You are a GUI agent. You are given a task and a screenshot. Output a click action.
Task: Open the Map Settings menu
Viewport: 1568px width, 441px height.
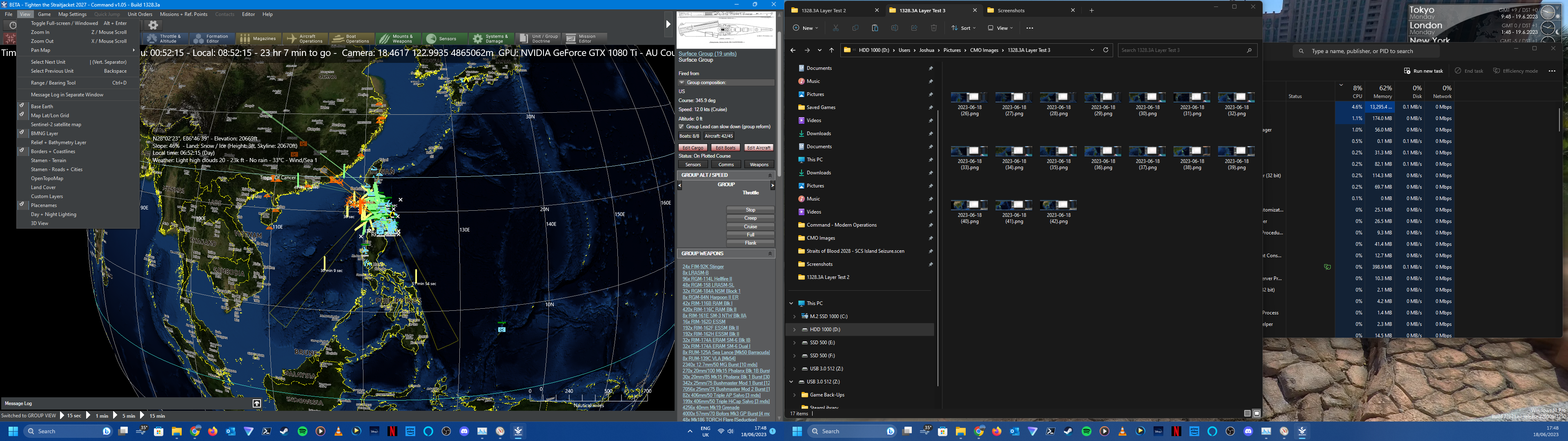pyautogui.click(x=72, y=14)
